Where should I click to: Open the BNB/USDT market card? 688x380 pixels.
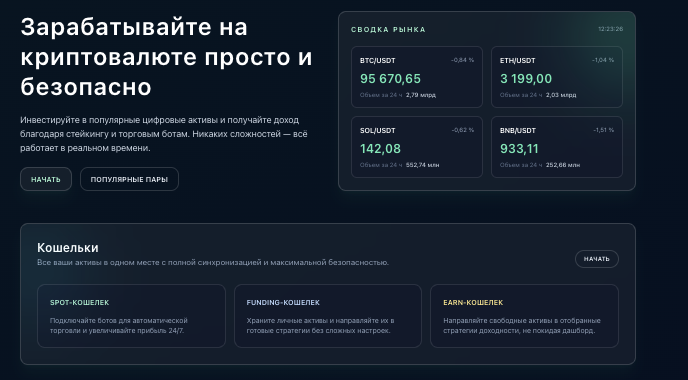tap(557, 147)
